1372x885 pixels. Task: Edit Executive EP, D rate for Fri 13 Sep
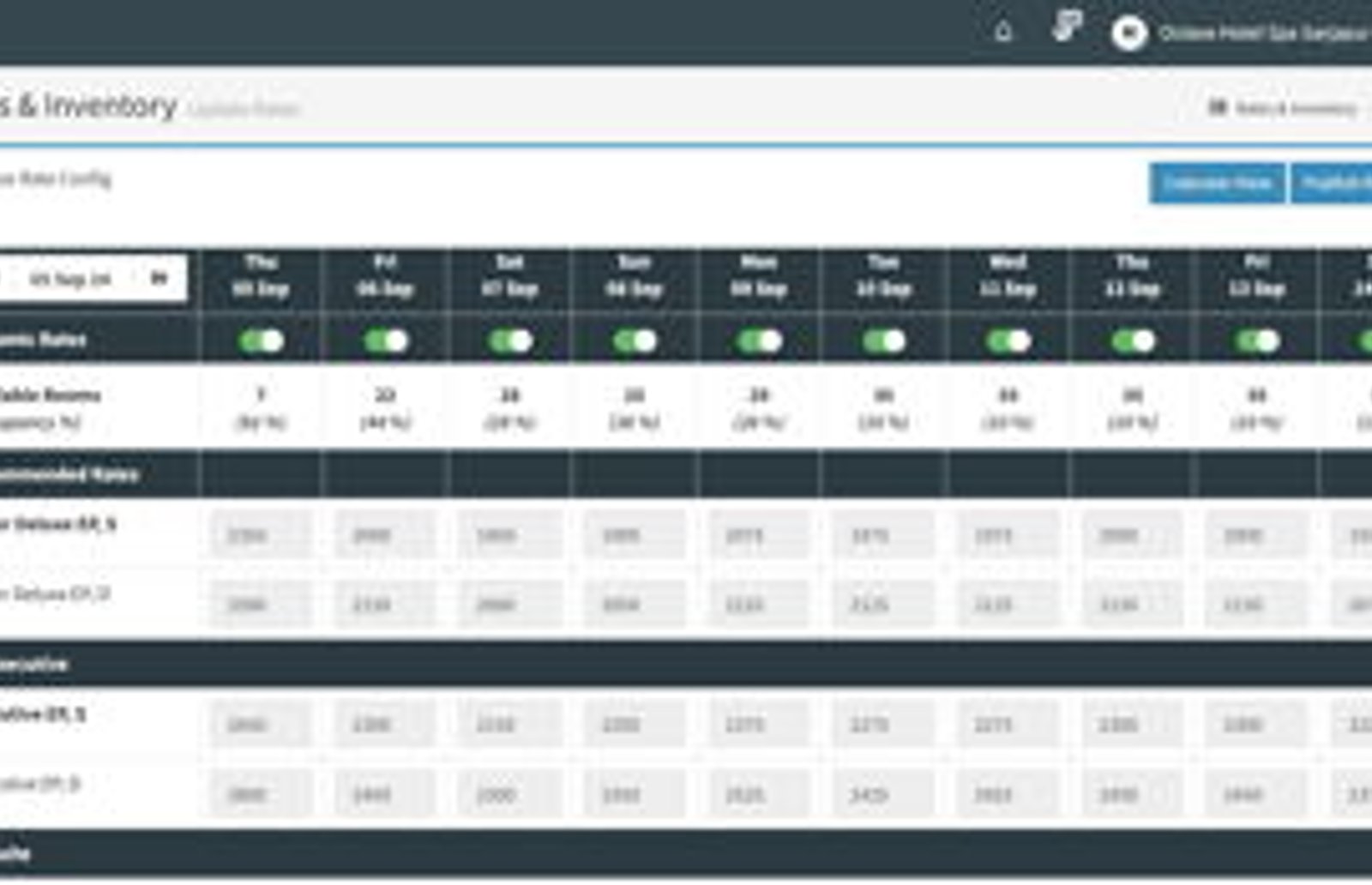(1257, 794)
